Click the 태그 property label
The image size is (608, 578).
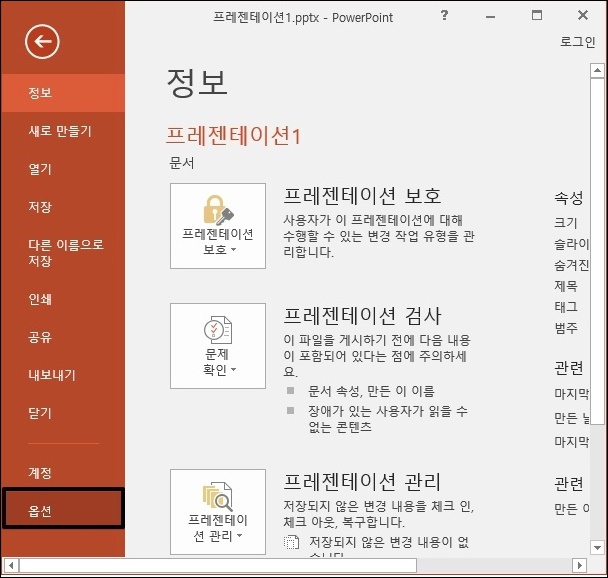click(x=566, y=307)
